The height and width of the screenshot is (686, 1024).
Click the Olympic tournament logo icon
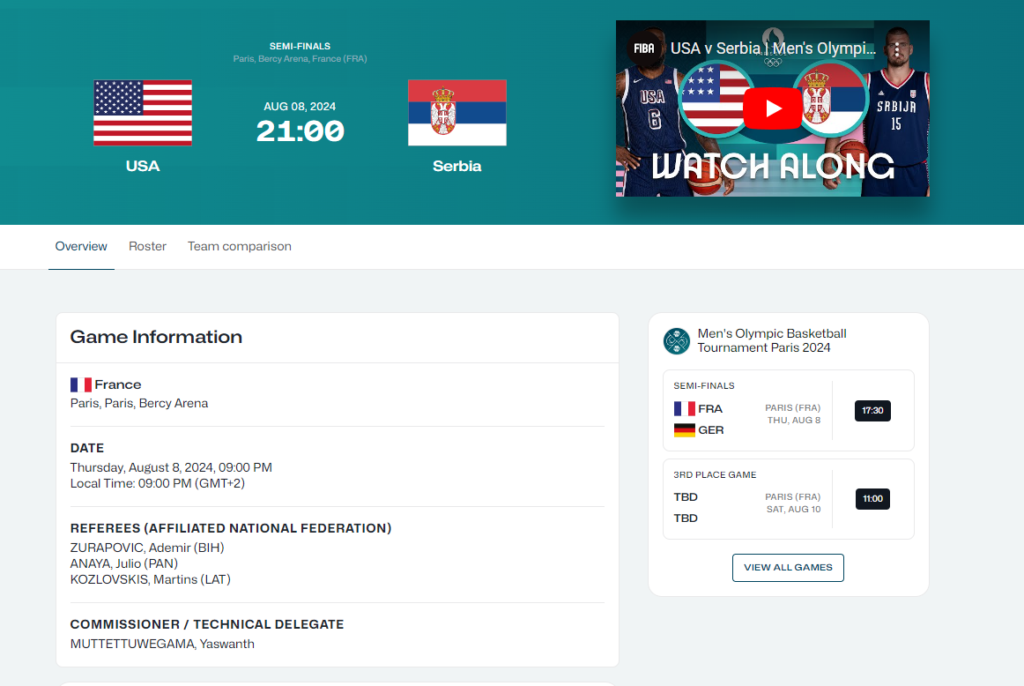[677, 341]
